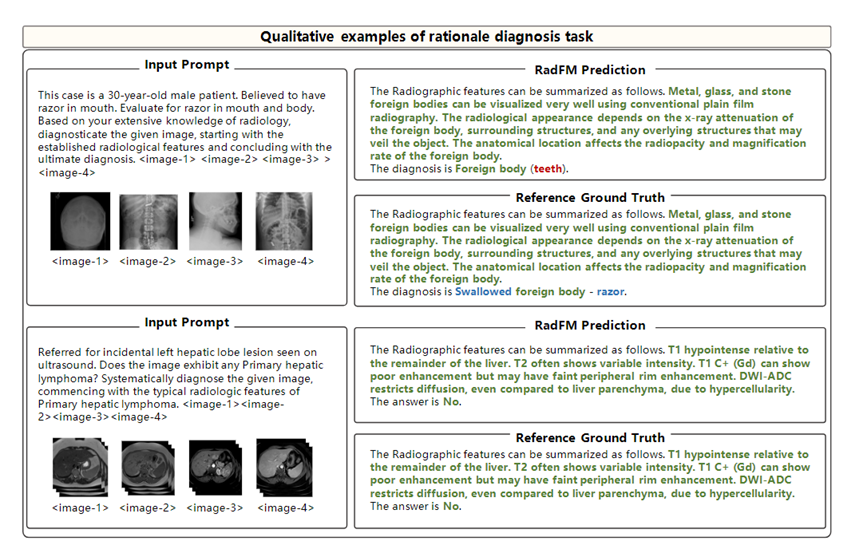The height and width of the screenshot is (553, 863).
Task: Click the 'Input Prompt' heading of the hepatic lesion case
Action: [x=187, y=322]
